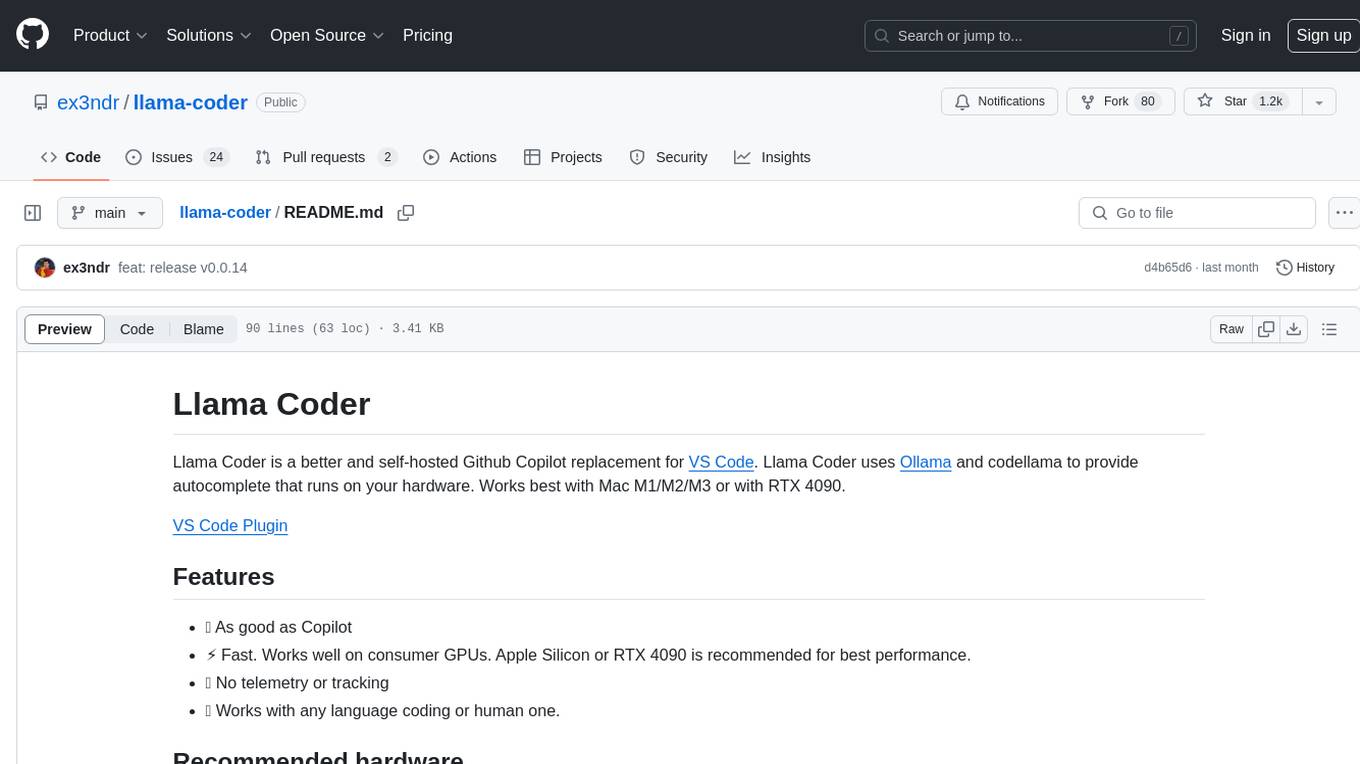Open the Raw file view
The height and width of the screenshot is (764, 1360).
click(1231, 329)
